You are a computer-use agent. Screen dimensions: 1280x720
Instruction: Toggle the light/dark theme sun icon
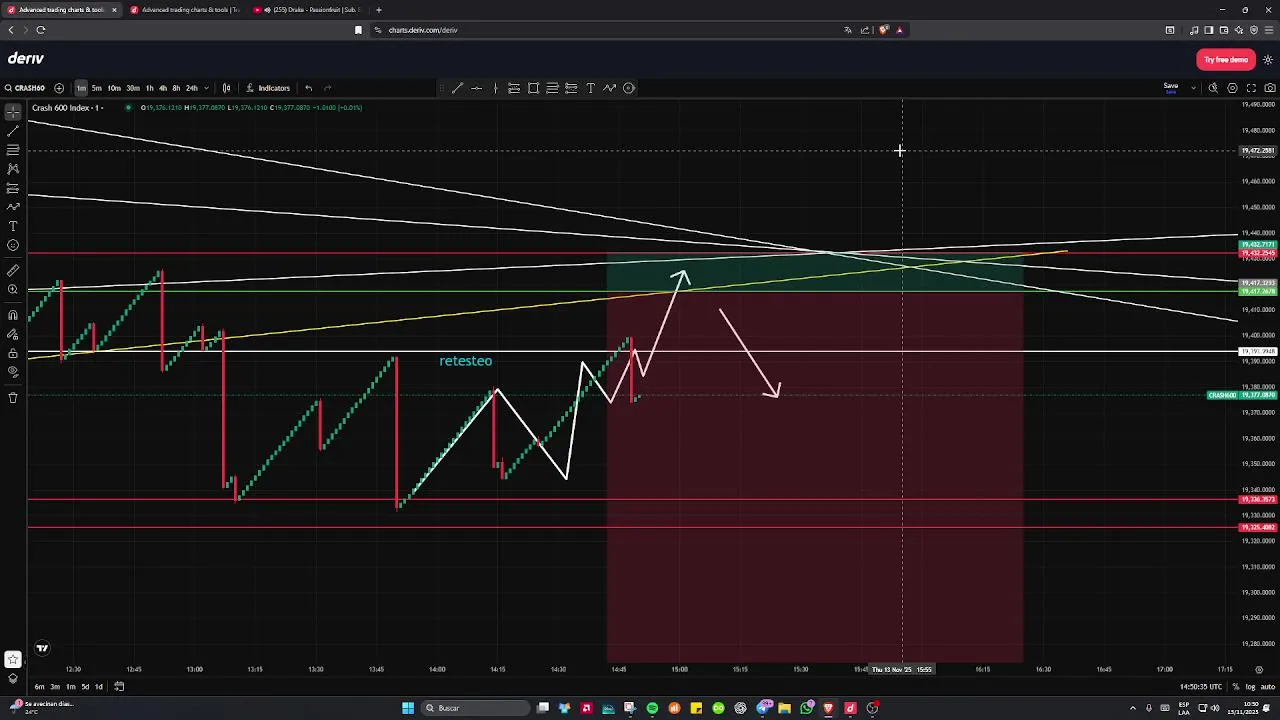pyautogui.click(x=1268, y=60)
